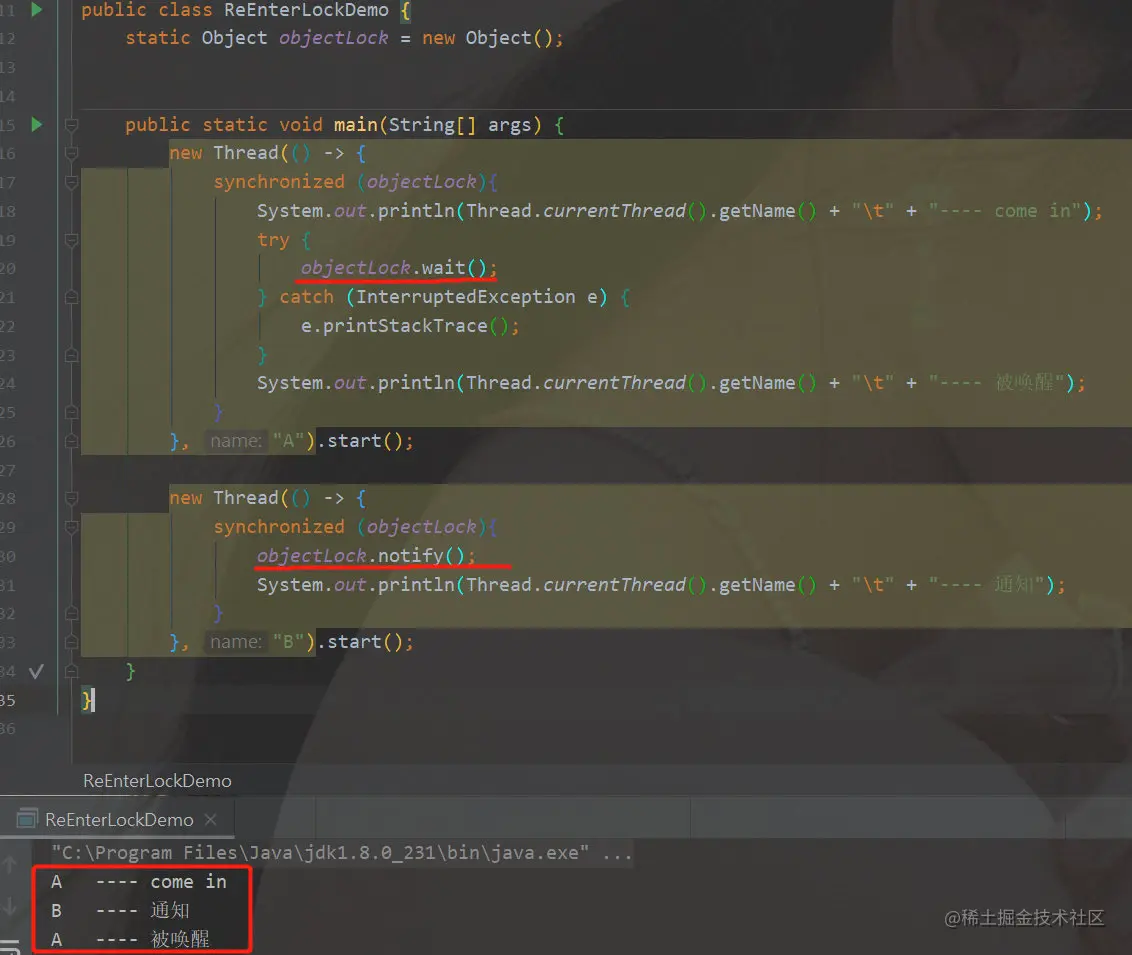Viewport: 1132px width, 955px height.
Task: Click the java.exe command line in console
Action: [x=341, y=852]
